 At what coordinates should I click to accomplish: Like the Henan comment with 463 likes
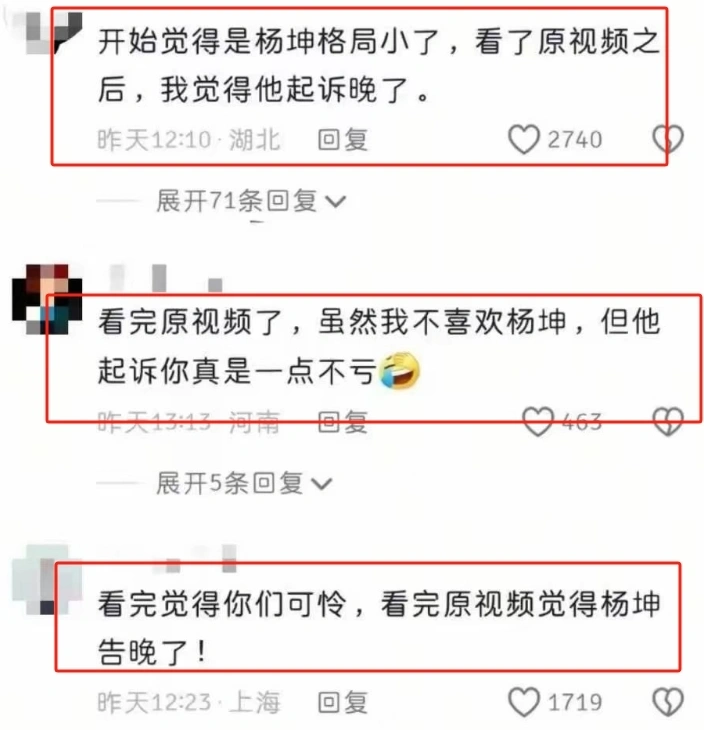(538, 422)
